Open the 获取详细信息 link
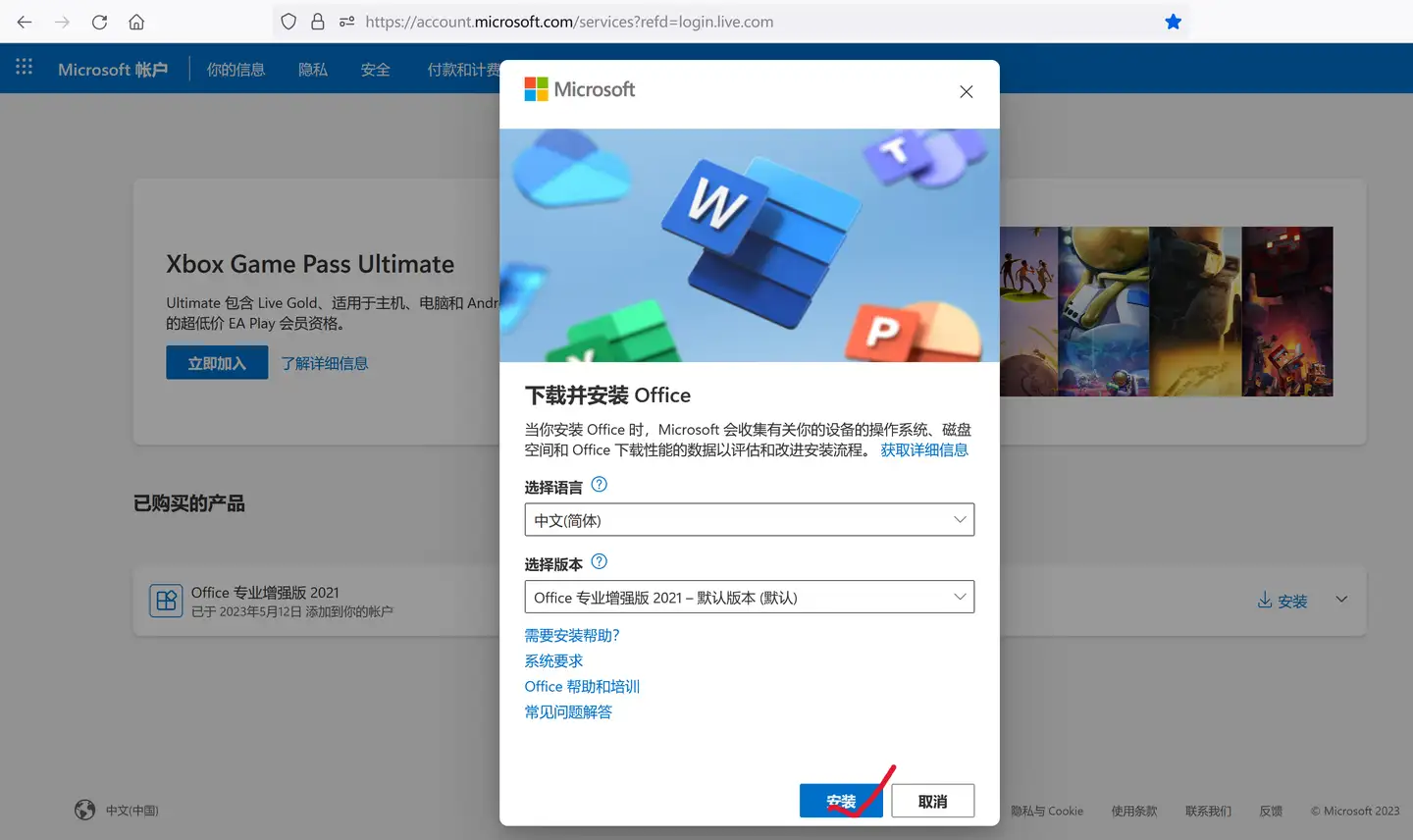Image resolution: width=1413 pixels, height=840 pixels. tap(924, 449)
